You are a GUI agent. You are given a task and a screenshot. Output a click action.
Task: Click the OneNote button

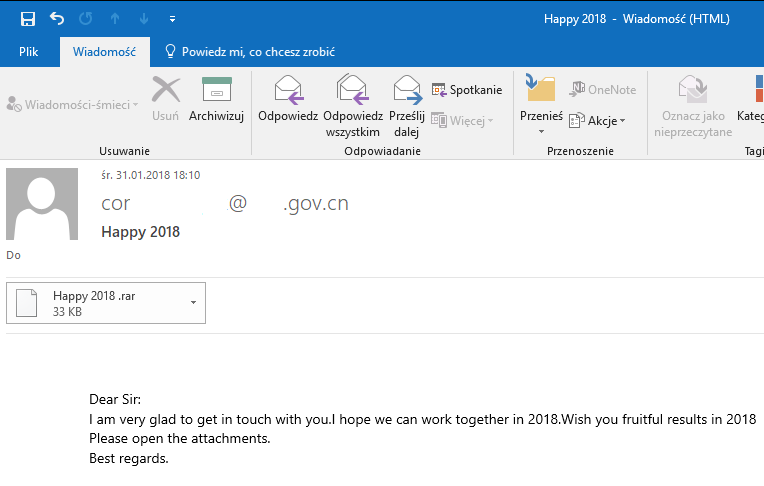coord(603,90)
